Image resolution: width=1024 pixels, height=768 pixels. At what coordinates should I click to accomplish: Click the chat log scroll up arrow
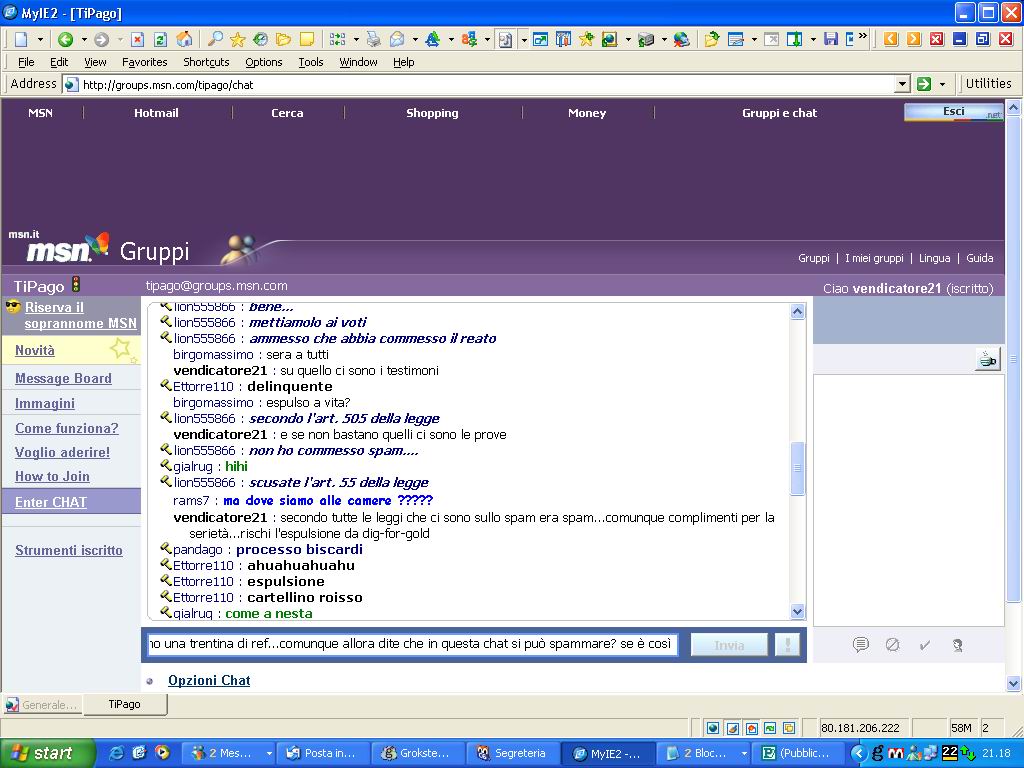[797, 312]
